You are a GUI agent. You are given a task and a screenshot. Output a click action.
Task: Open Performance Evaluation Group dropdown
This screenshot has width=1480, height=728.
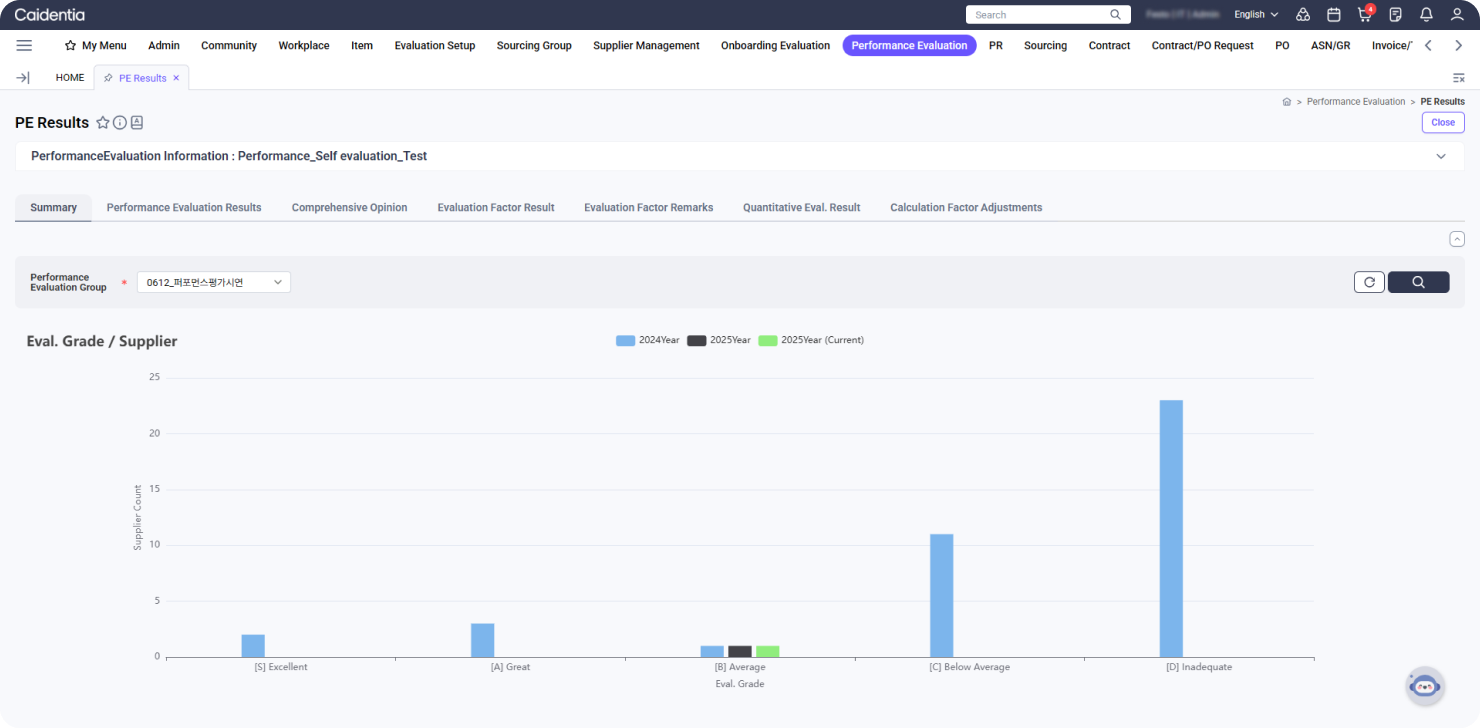click(213, 282)
